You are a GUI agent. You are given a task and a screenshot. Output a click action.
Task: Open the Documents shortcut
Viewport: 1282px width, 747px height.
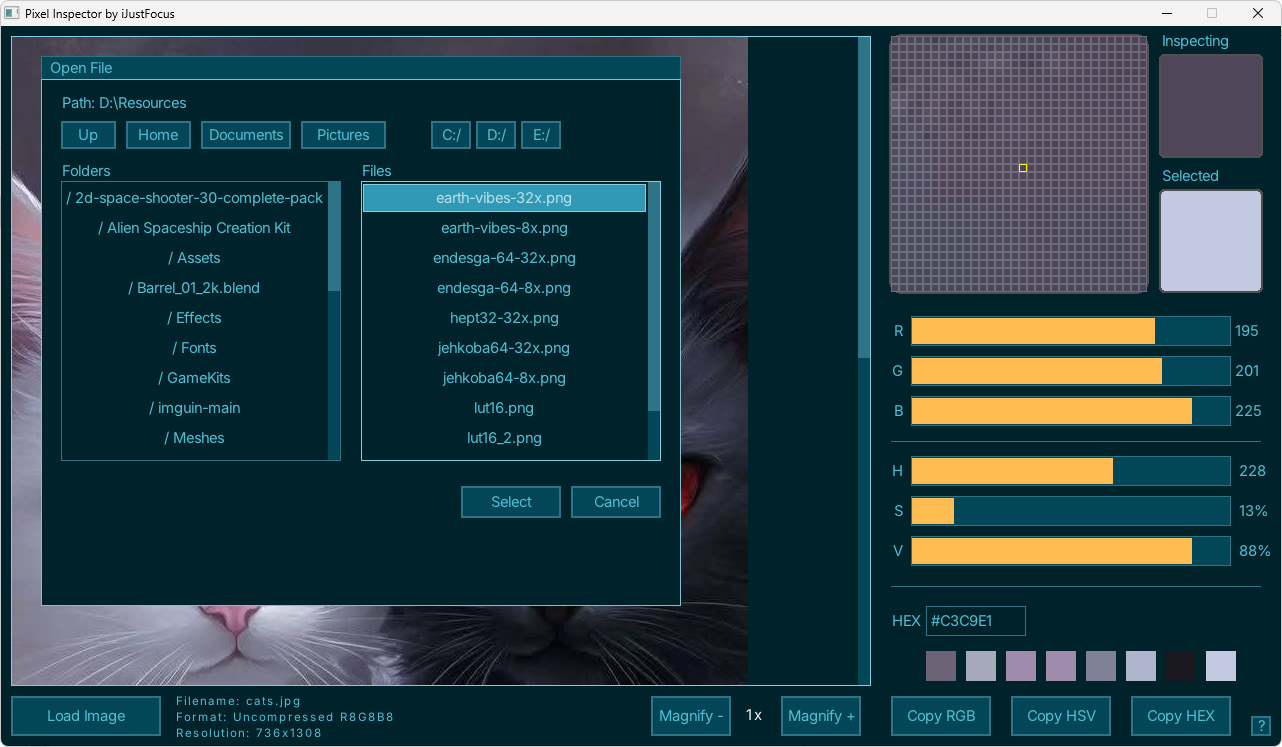pyautogui.click(x=246, y=135)
